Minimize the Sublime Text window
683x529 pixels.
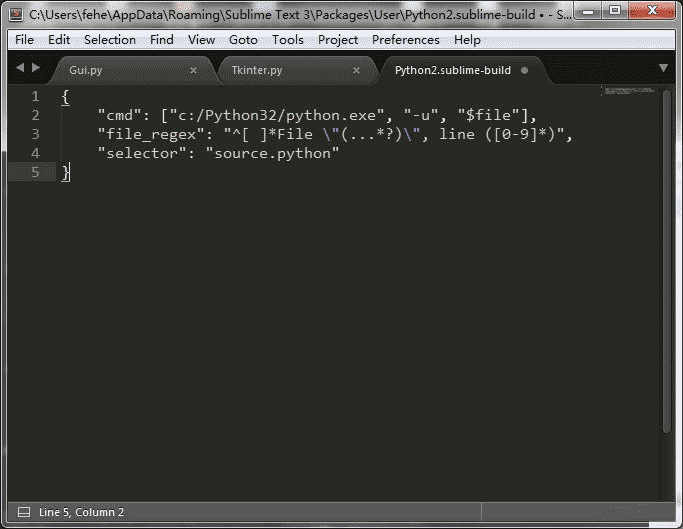[x=588, y=10]
